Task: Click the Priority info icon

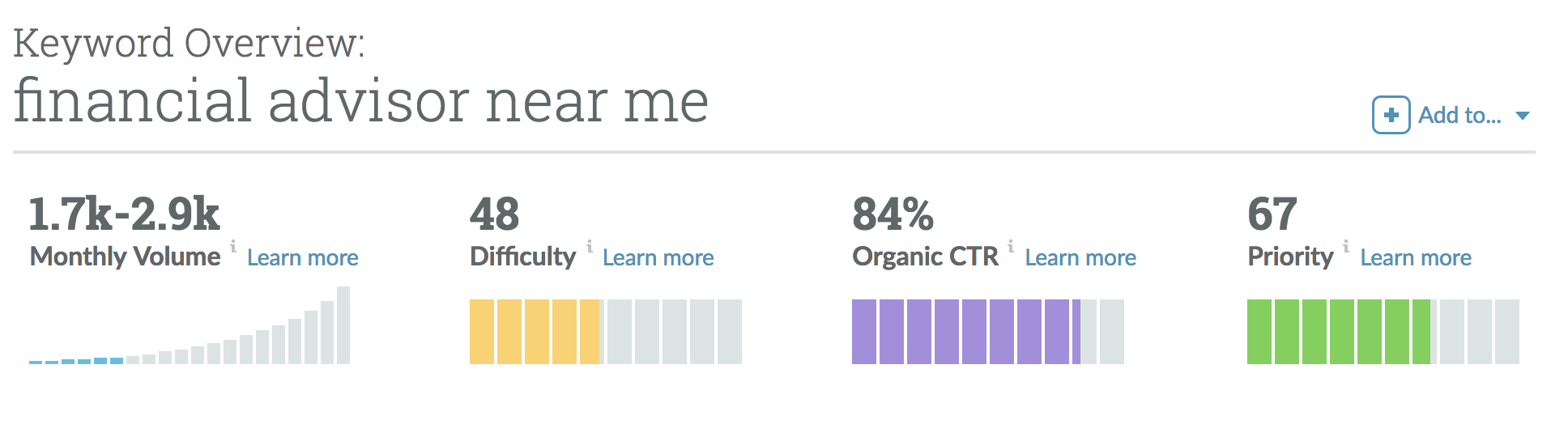Action: point(1346,245)
